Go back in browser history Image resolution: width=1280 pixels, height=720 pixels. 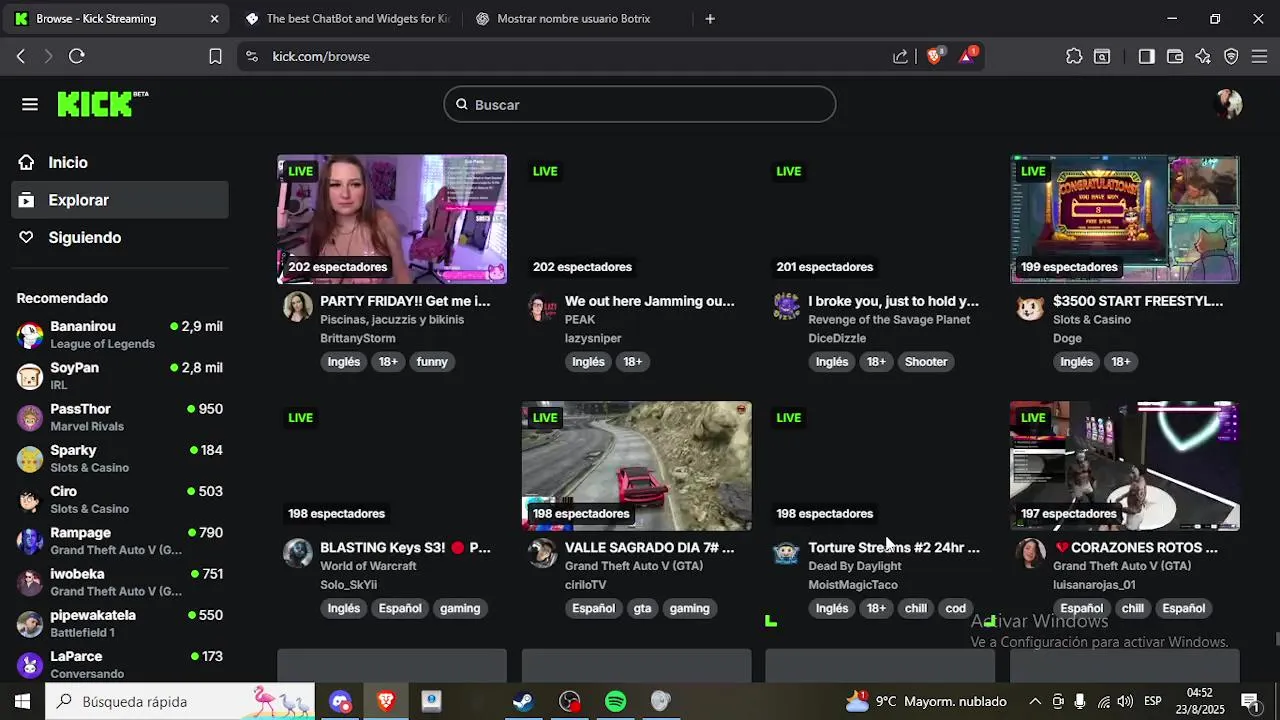[21, 57]
